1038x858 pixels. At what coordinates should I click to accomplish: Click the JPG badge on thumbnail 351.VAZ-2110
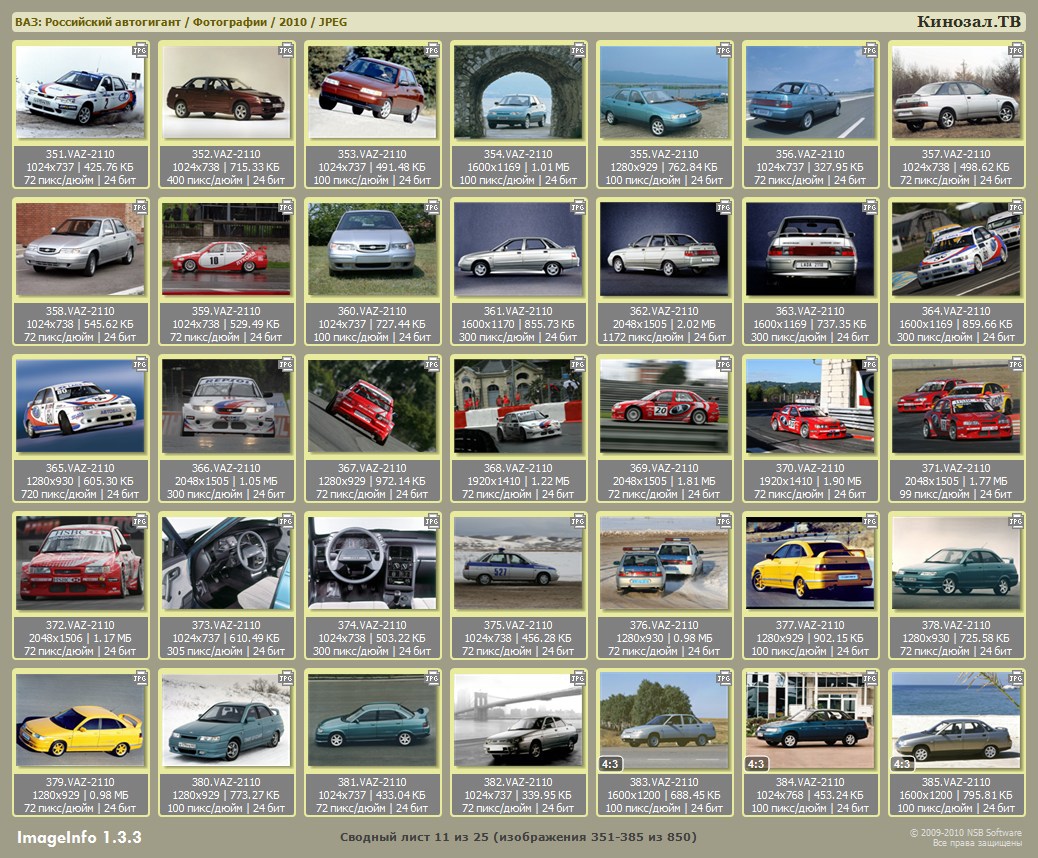(140, 49)
